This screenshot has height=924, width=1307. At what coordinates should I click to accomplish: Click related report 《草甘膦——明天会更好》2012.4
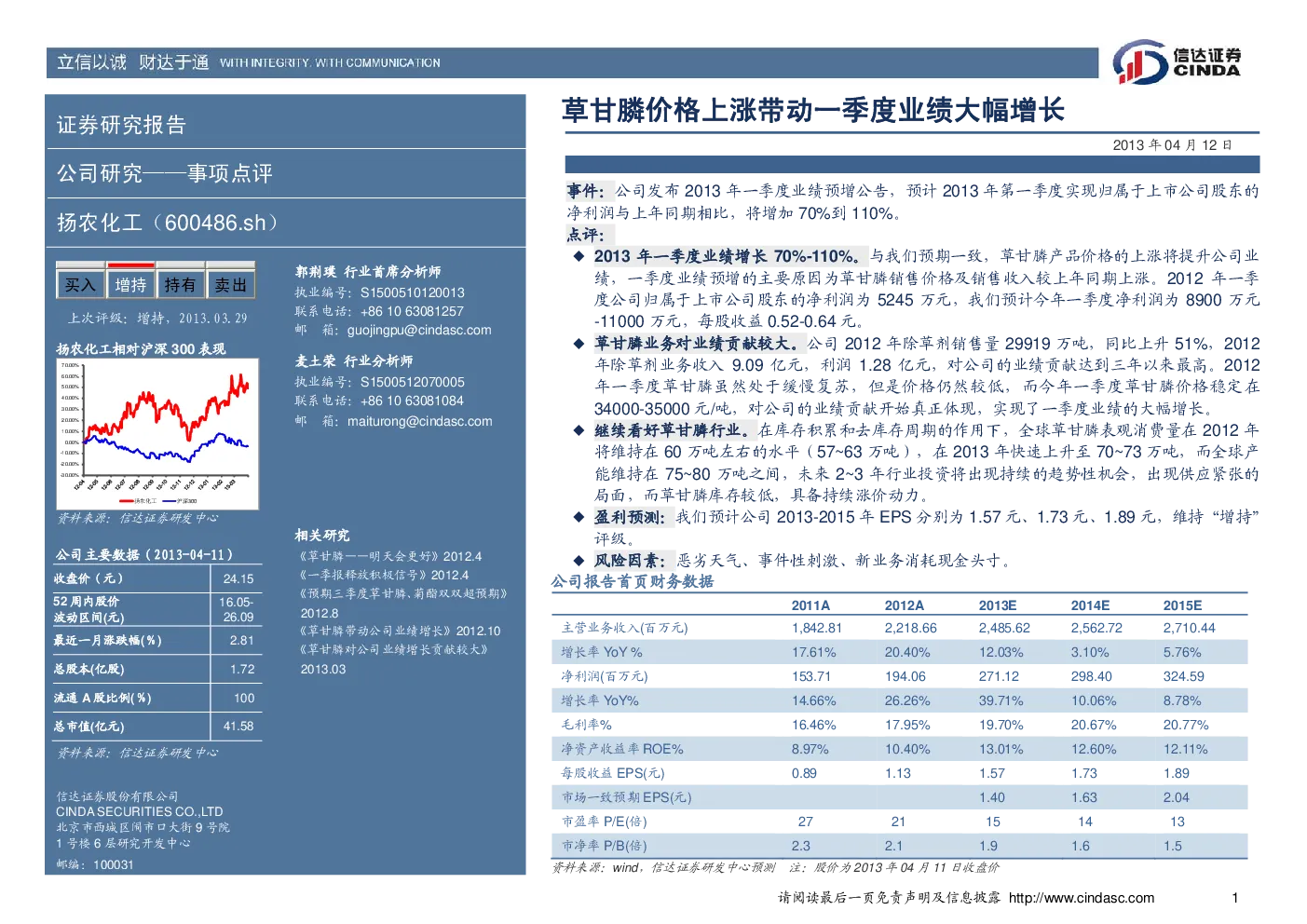389,556
